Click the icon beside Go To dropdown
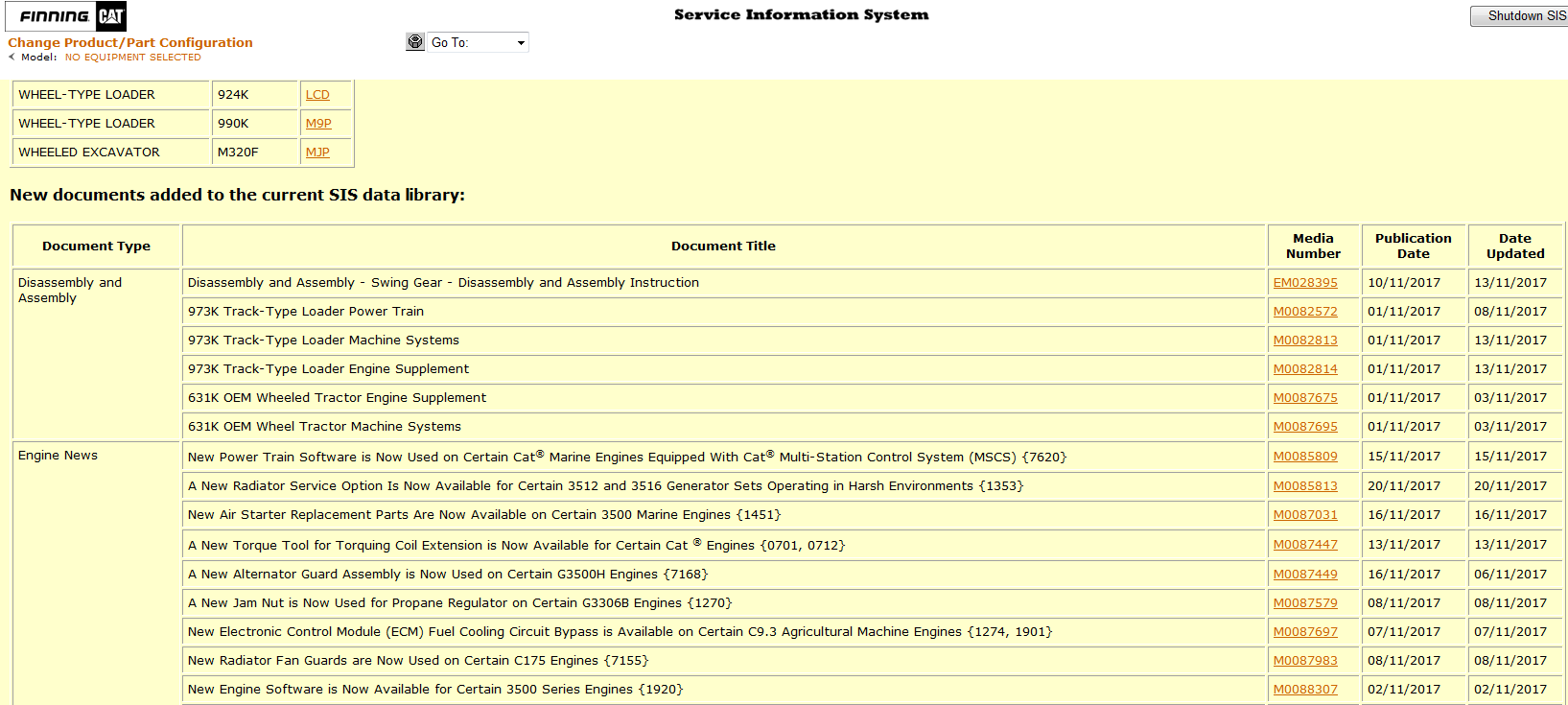This screenshot has width=1568, height=705. click(x=415, y=42)
